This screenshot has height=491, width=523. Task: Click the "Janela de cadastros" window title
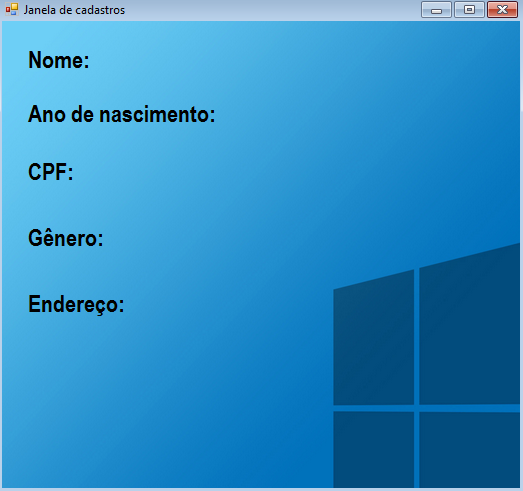[74, 10]
